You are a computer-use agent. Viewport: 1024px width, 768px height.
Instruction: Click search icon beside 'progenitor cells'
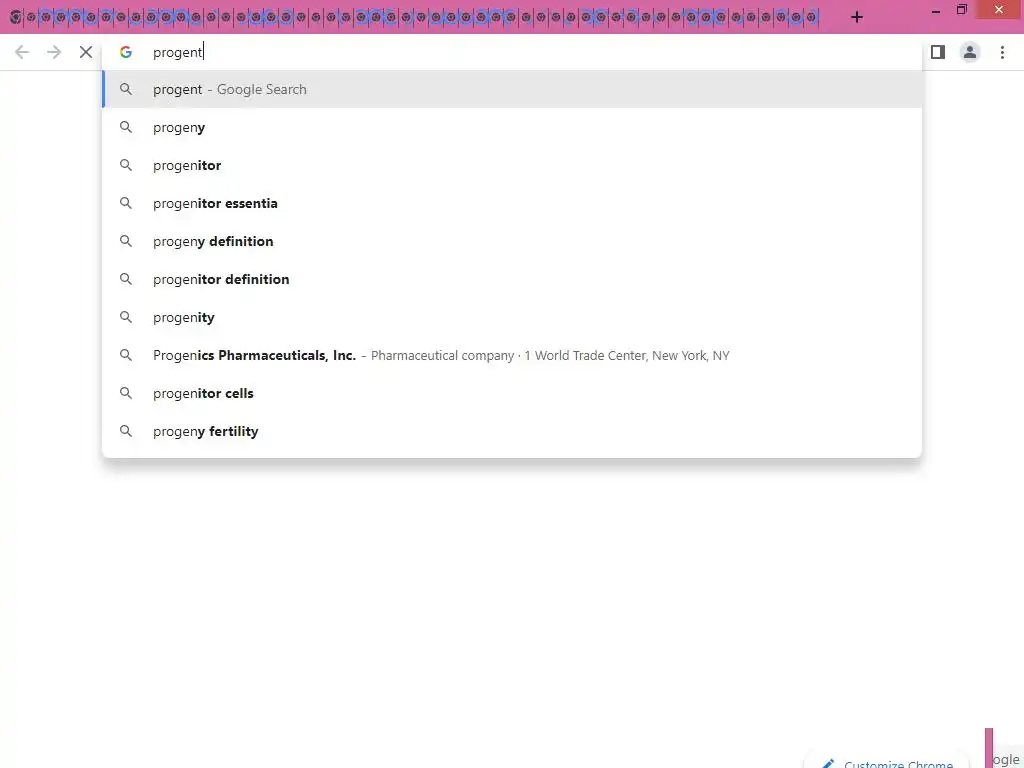126,393
